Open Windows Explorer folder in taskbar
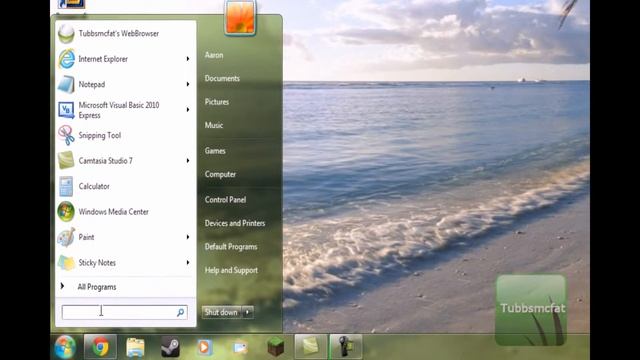 point(135,348)
